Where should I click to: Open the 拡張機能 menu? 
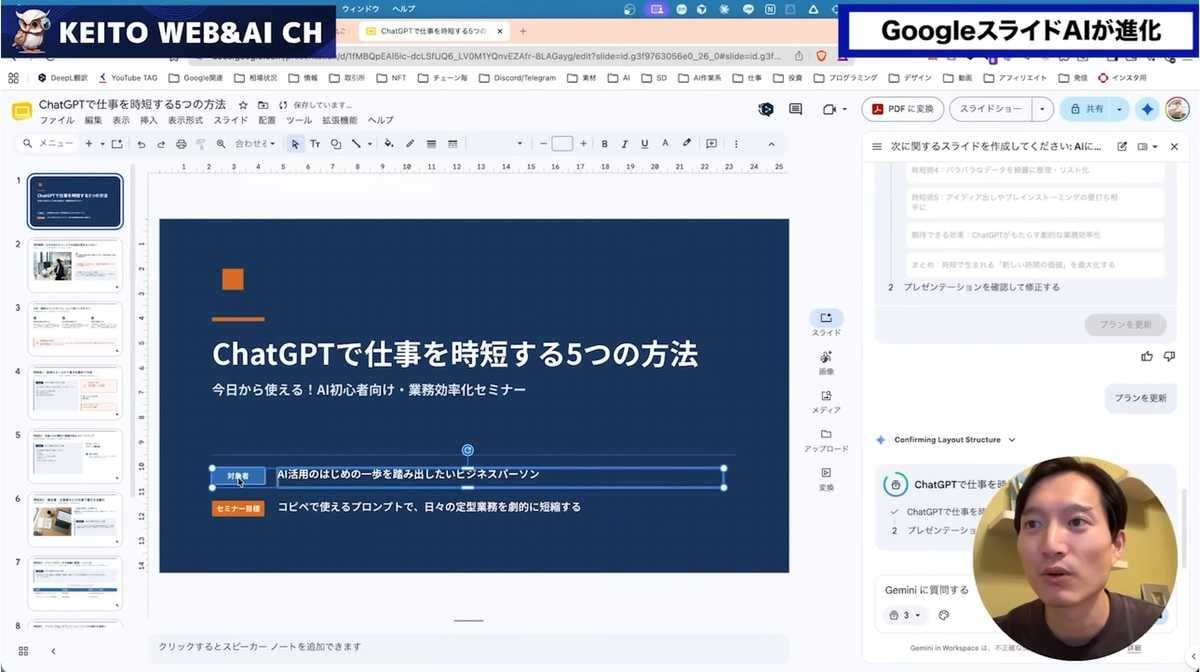click(x=339, y=120)
